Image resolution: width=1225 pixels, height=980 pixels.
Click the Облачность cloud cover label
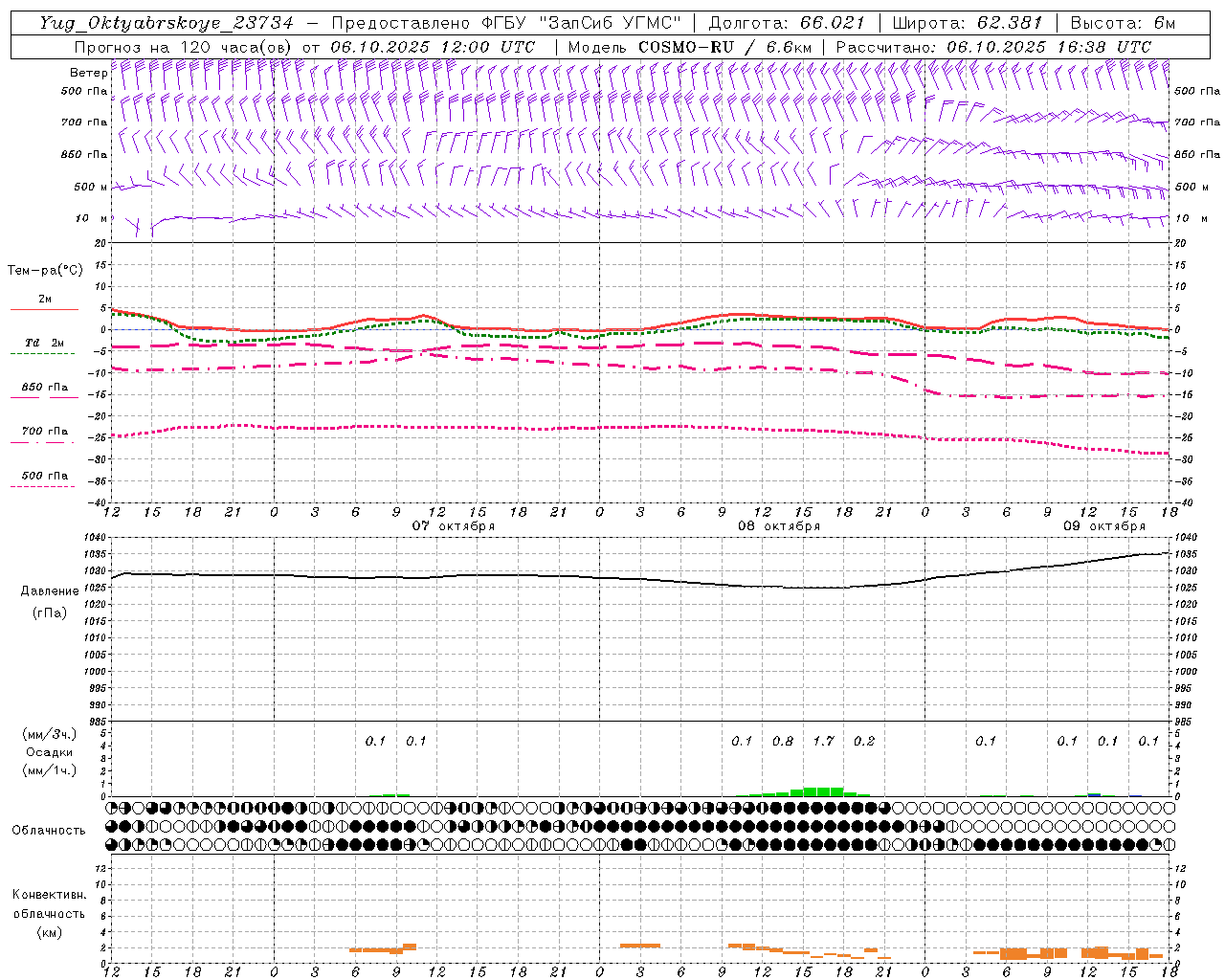(49, 831)
